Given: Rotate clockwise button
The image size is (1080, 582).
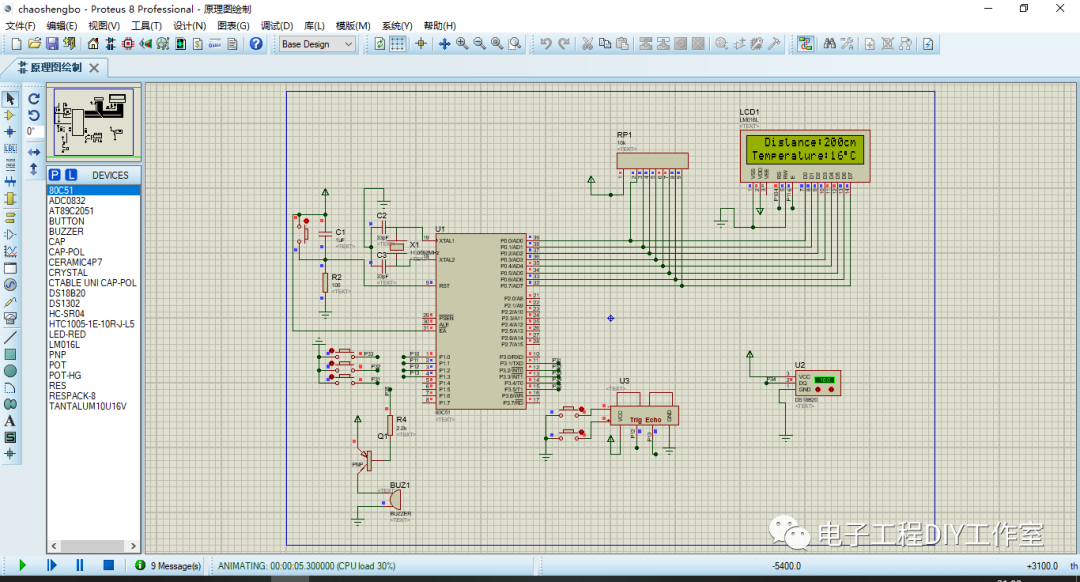Looking at the screenshot, I should pyautogui.click(x=34, y=98).
